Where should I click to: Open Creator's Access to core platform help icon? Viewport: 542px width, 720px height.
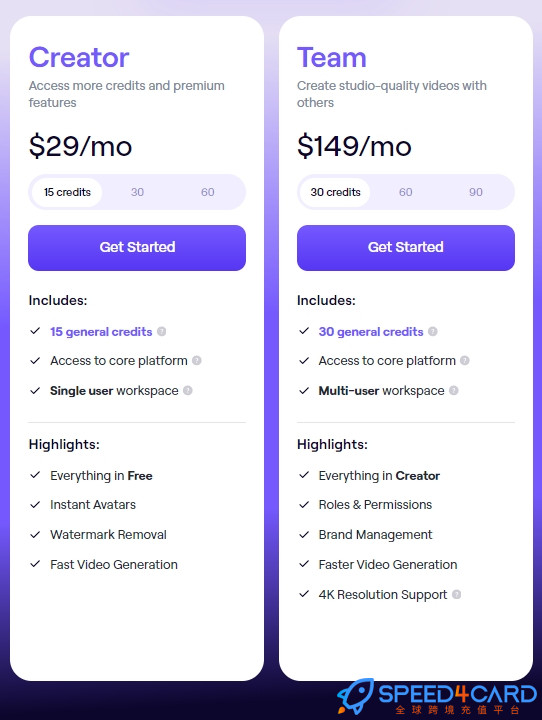tap(197, 360)
